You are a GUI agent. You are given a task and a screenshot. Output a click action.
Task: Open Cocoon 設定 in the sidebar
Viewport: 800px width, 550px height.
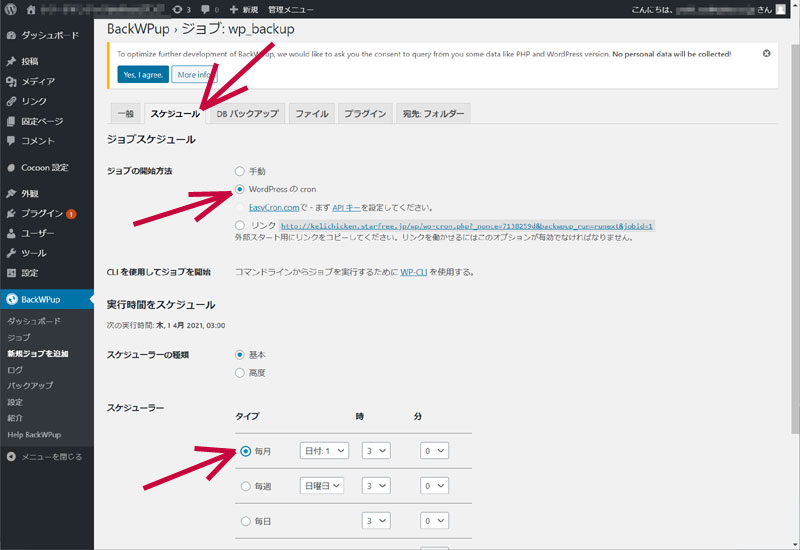[x=47, y=167]
